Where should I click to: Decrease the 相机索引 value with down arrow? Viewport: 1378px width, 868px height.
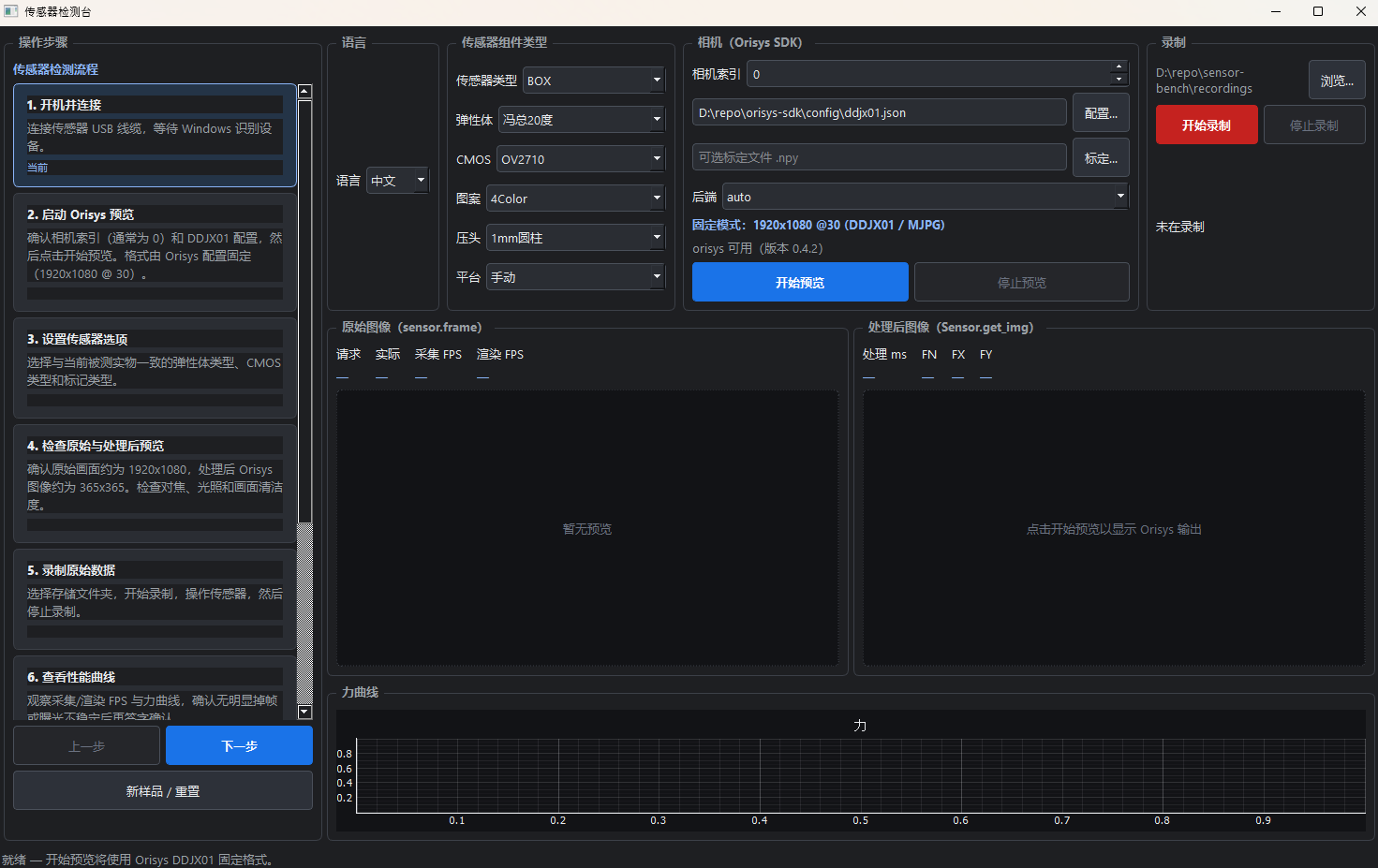point(1119,81)
